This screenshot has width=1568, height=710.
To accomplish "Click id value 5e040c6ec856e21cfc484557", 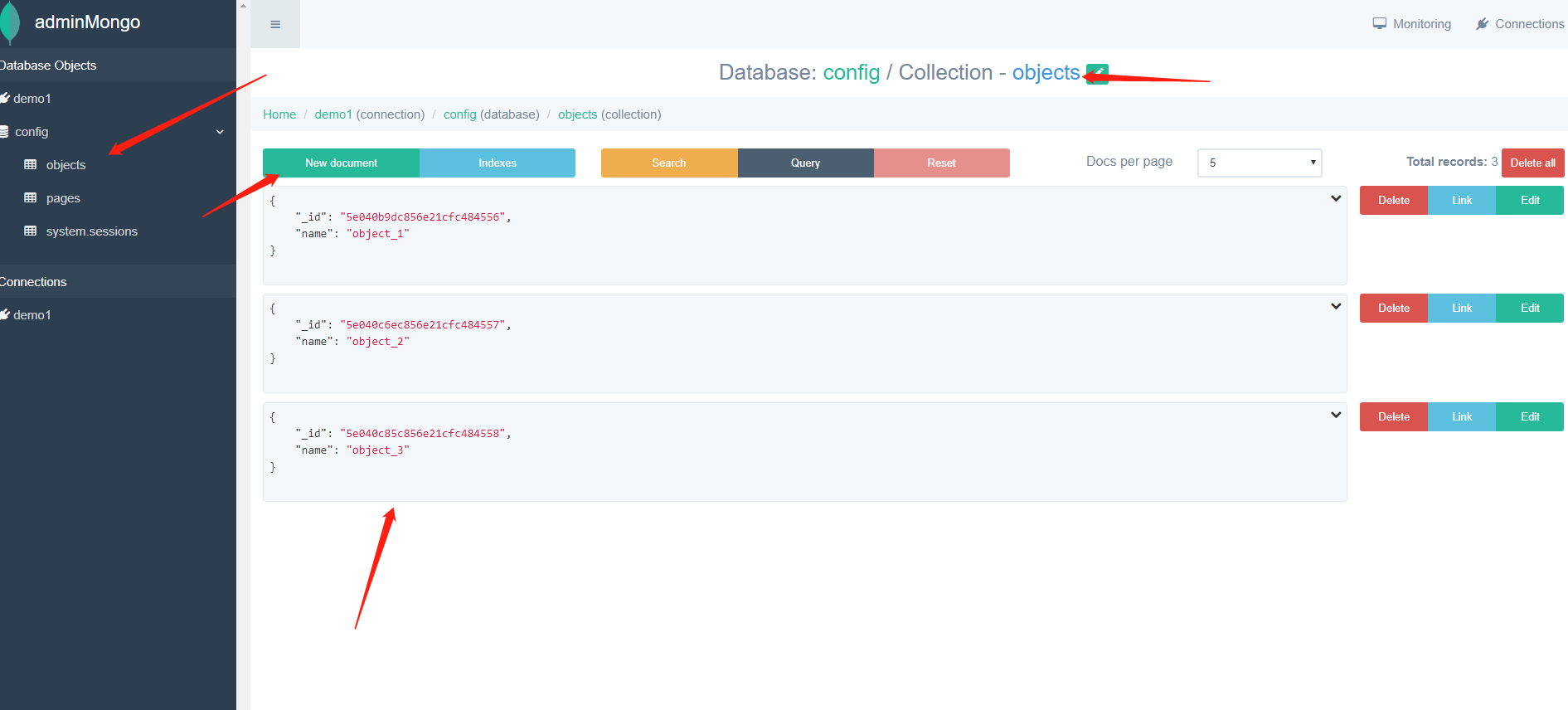I will (423, 325).
